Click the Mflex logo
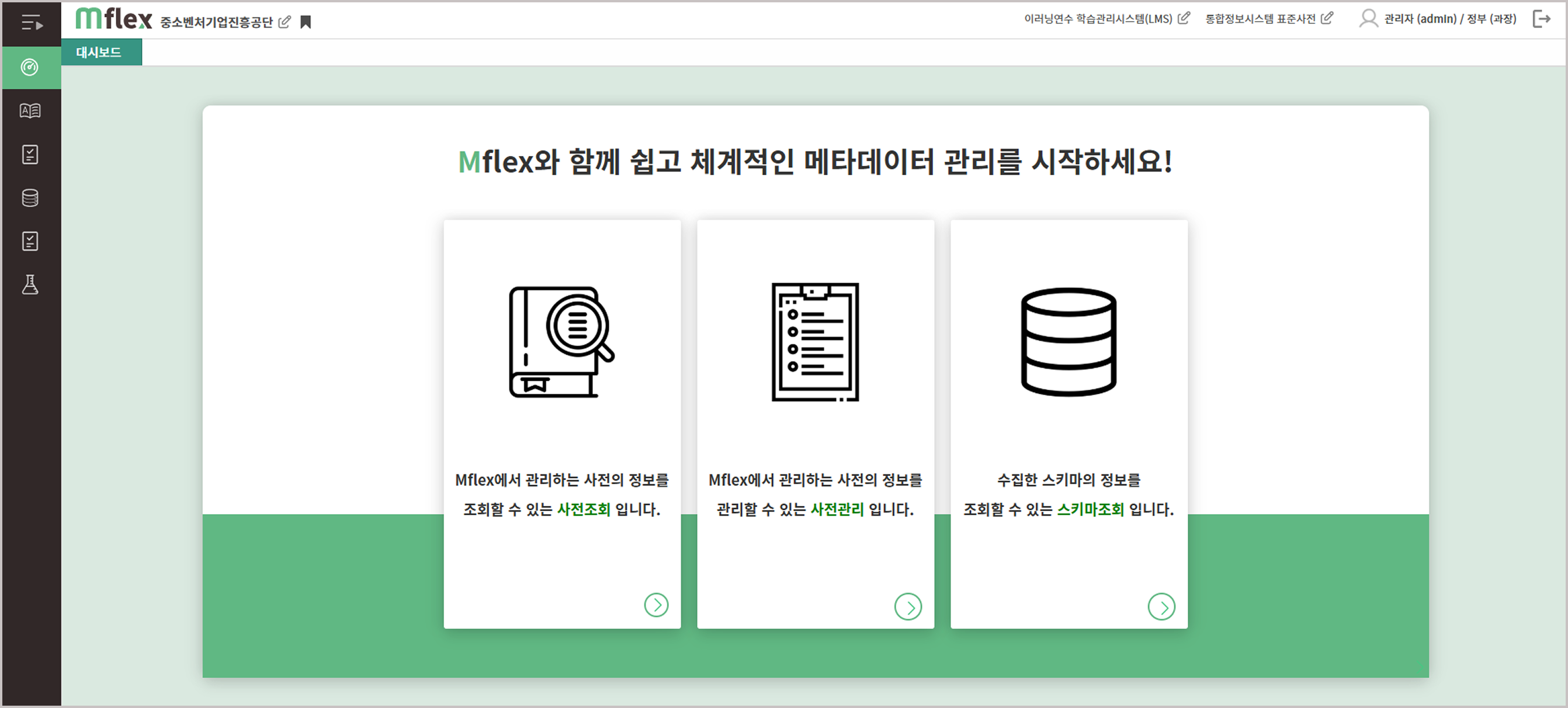 [114, 19]
